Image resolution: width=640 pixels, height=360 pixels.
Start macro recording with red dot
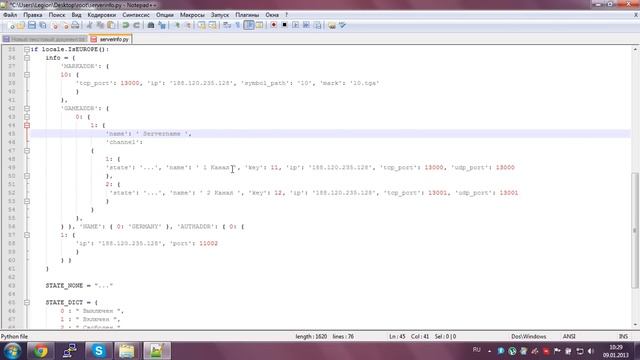(x=273, y=25)
